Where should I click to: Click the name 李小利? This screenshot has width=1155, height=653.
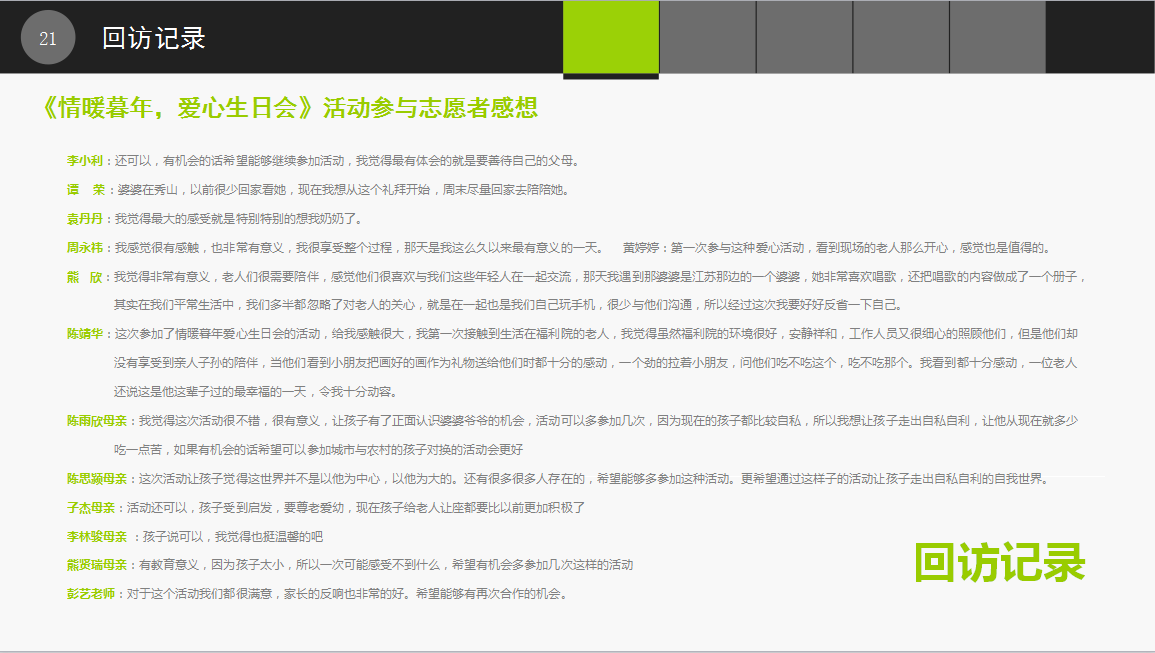[x=85, y=161]
